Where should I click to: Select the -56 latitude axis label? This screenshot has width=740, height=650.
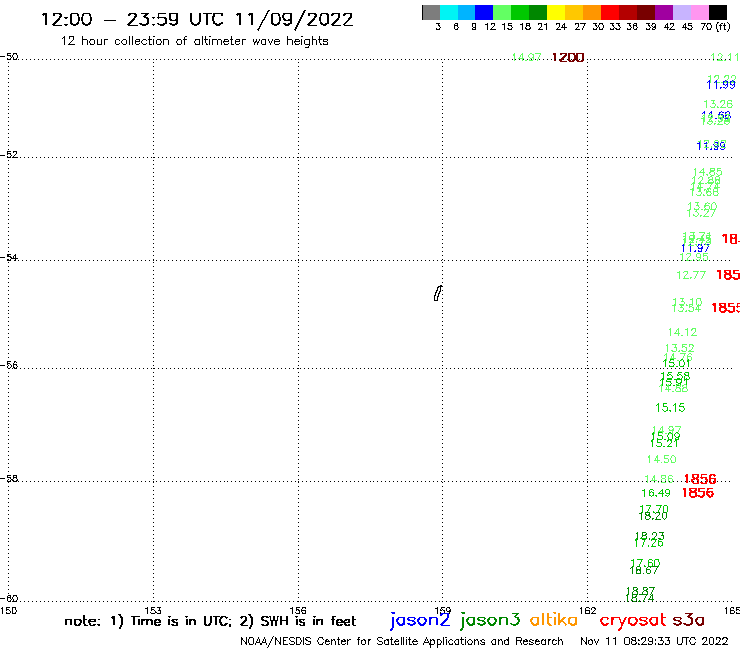(x=9, y=365)
